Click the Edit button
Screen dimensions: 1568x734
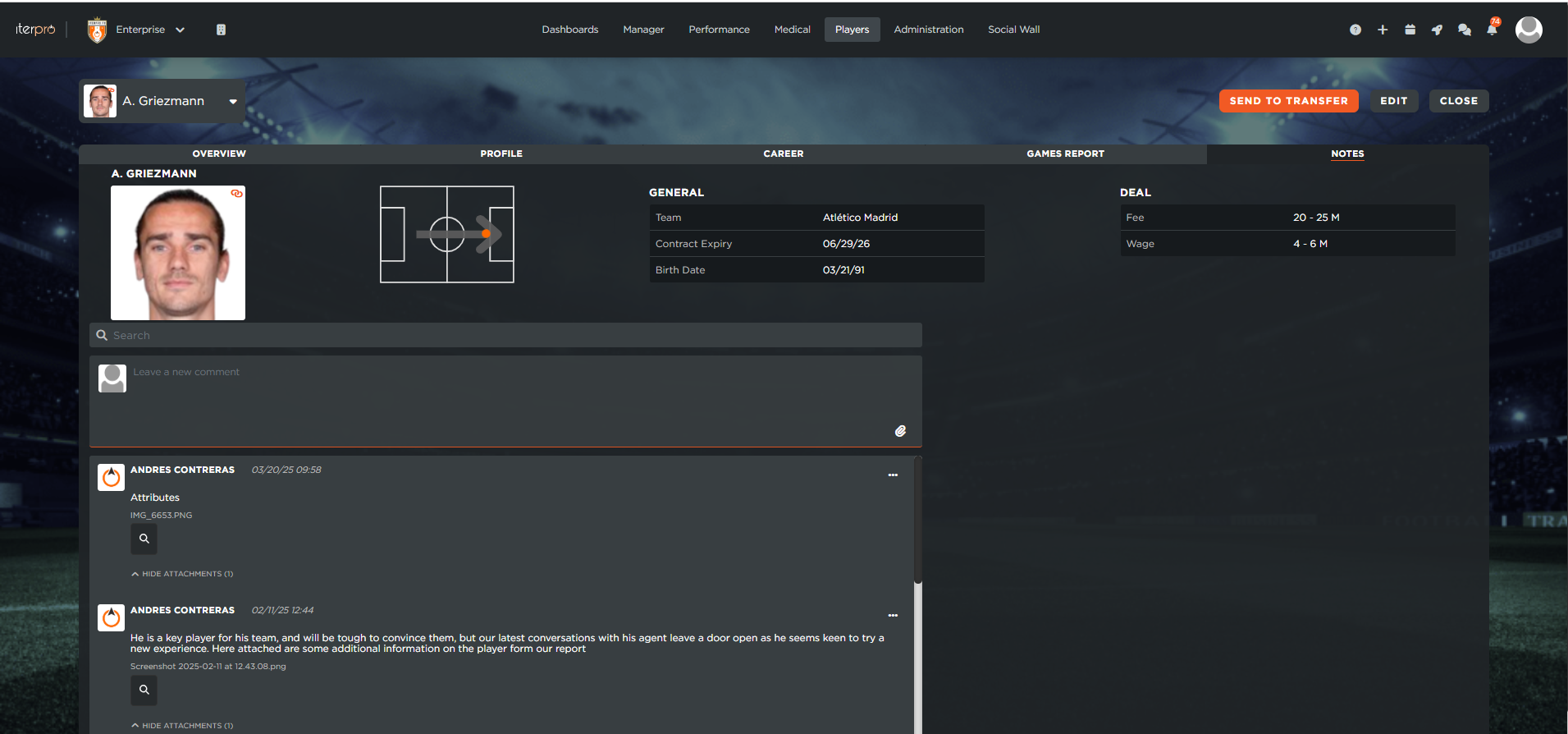click(1393, 101)
